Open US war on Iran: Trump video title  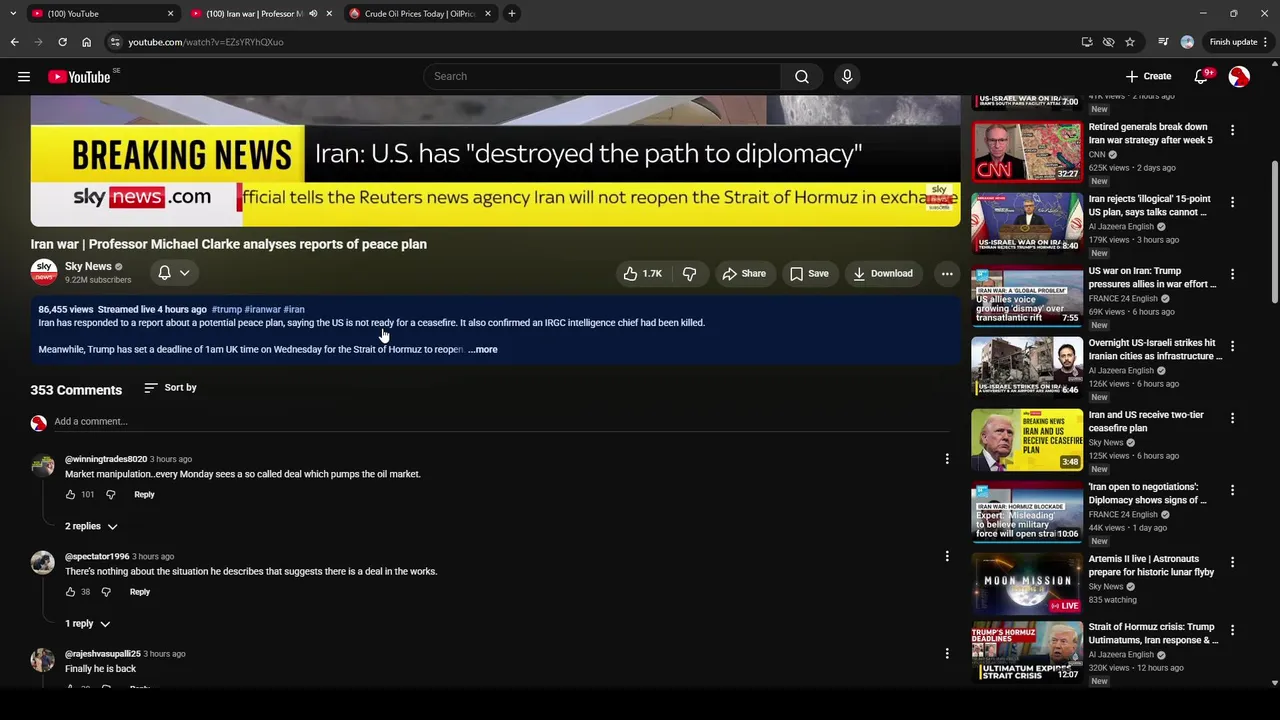coord(1152,277)
